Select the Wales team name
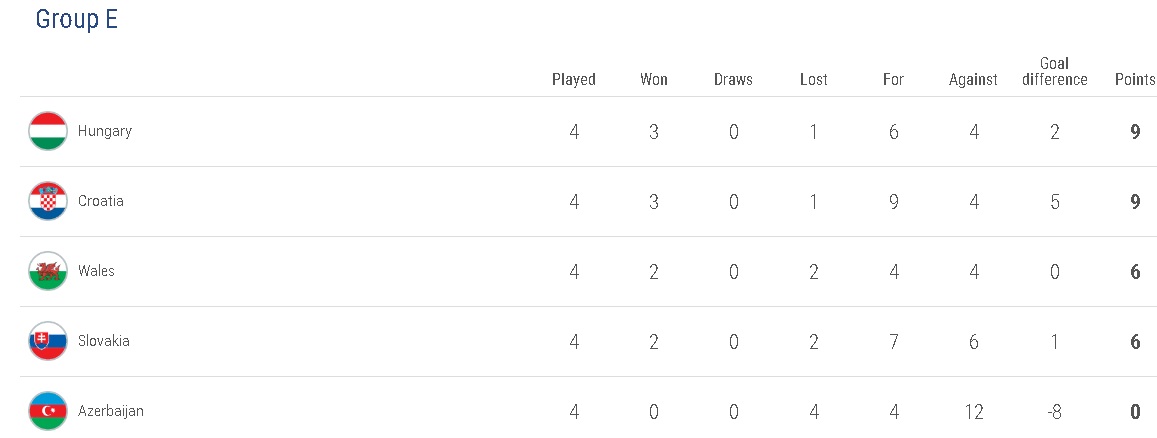 [x=96, y=271]
